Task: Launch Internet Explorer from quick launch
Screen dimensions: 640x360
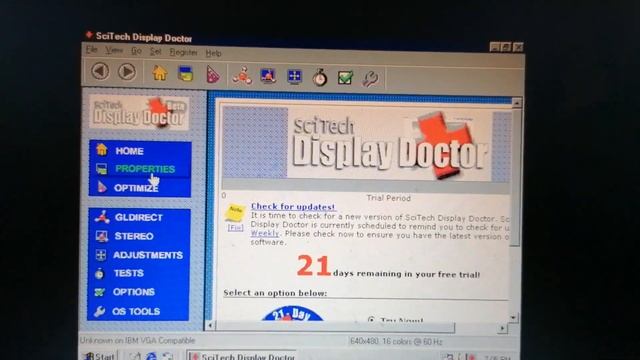Action: click(151, 356)
